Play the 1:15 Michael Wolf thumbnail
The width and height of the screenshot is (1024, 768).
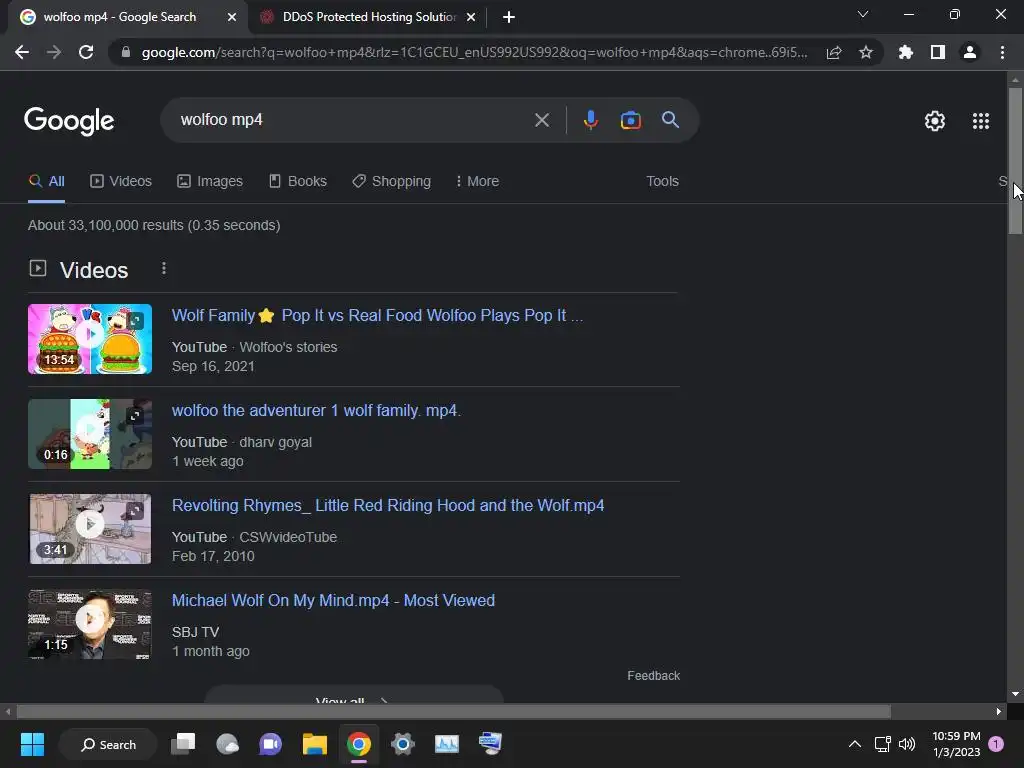tap(89, 624)
